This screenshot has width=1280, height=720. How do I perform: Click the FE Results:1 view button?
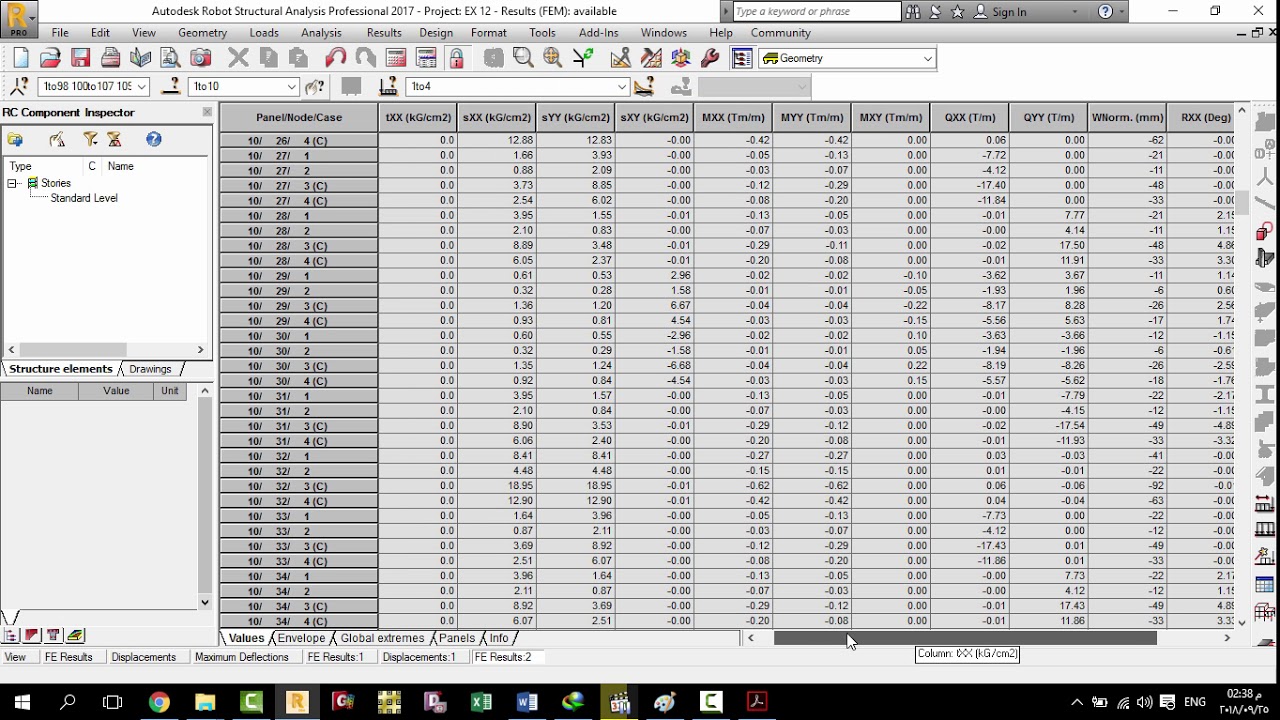[335, 657]
